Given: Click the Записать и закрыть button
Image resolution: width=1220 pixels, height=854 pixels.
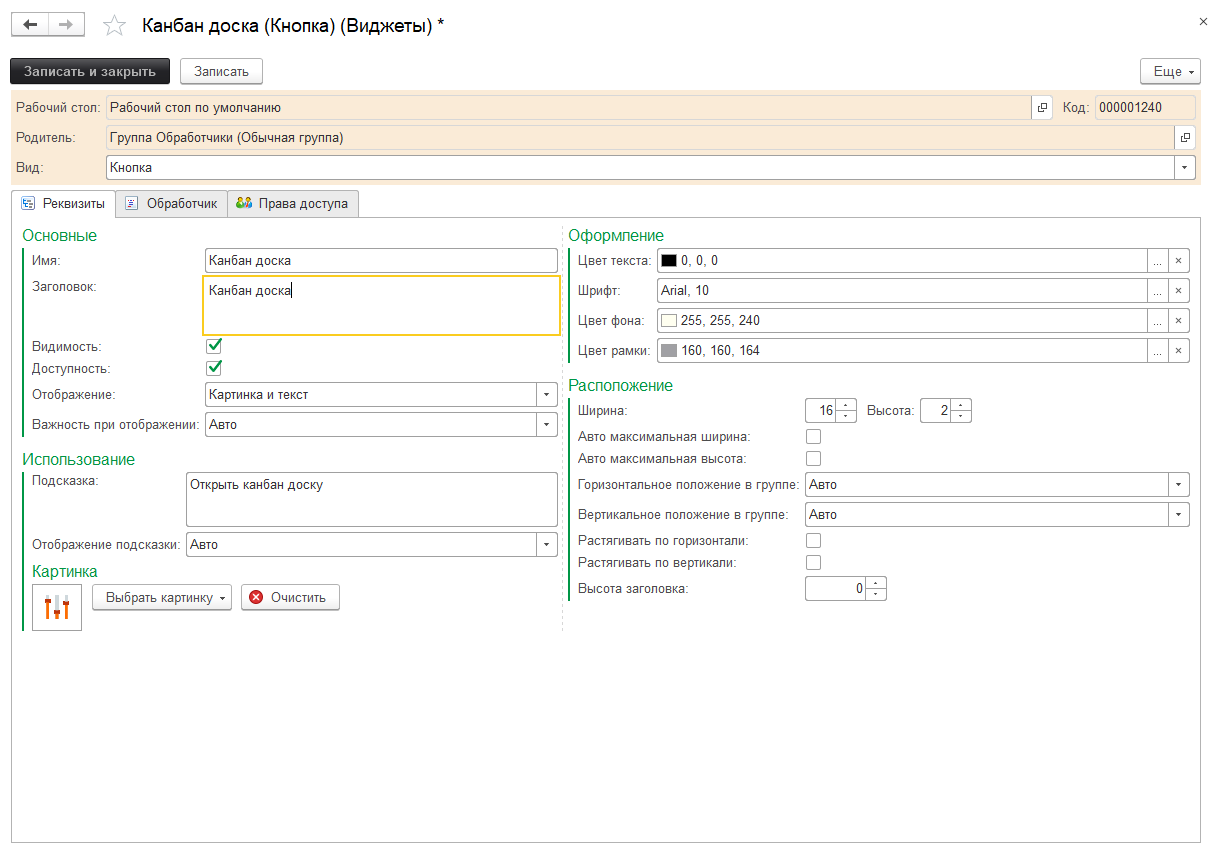Looking at the screenshot, I should coord(90,71).
